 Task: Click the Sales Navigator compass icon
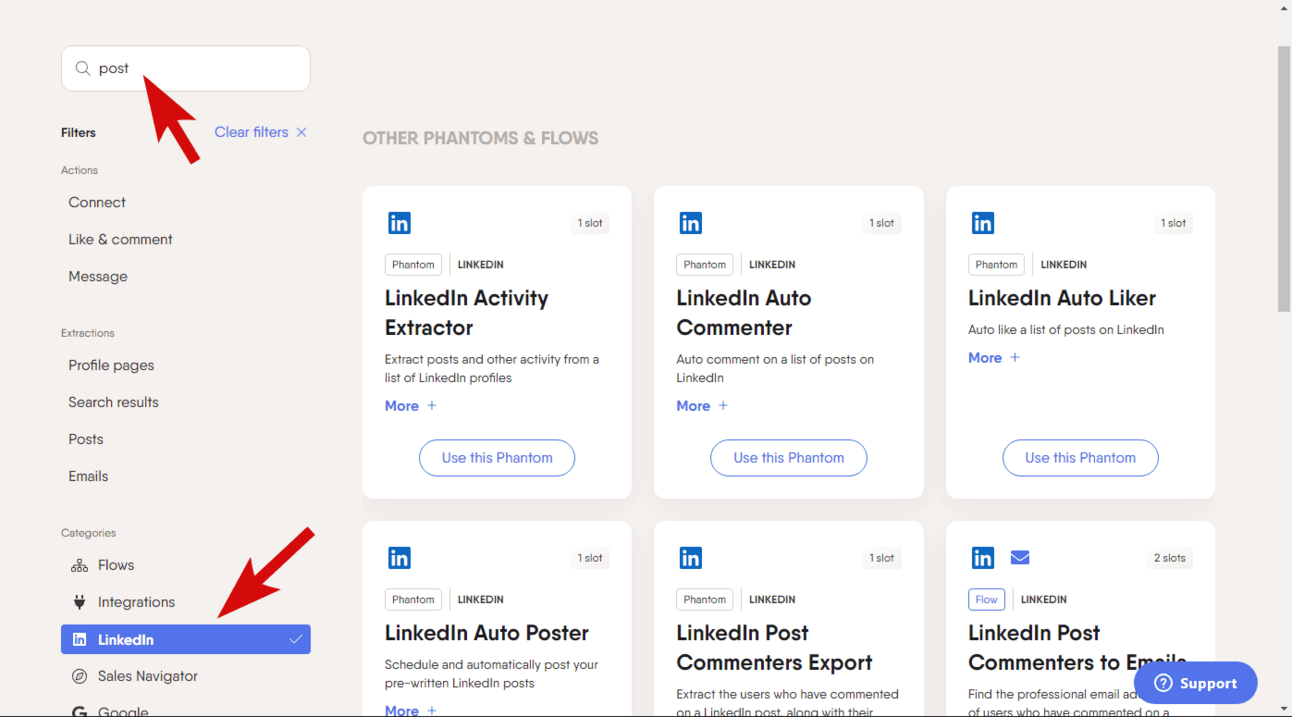coord(79,676)
